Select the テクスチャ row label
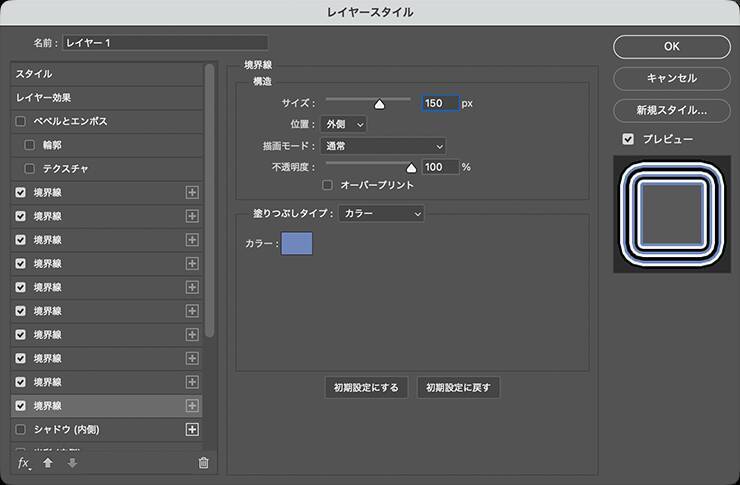Viewport: 740px width, 485px height. pyautogui.click(x=66, y=168)
